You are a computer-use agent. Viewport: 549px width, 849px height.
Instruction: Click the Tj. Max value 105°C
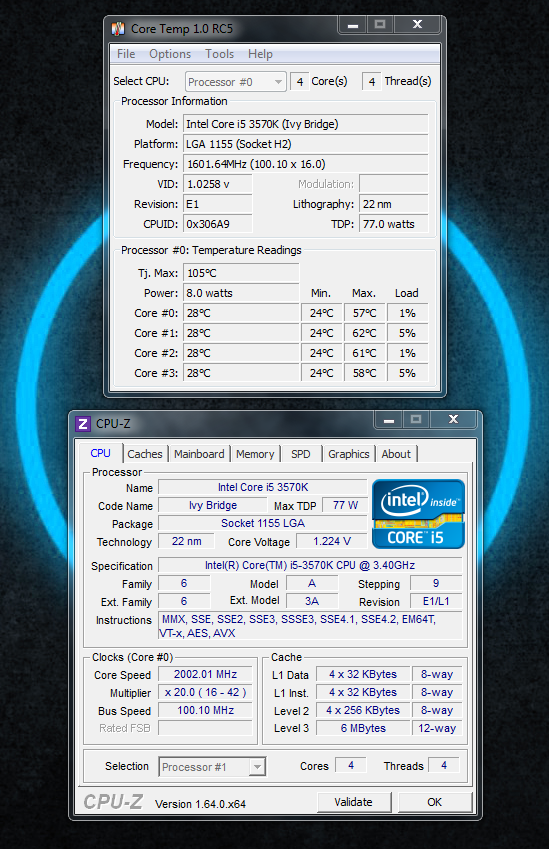point(241,273)
